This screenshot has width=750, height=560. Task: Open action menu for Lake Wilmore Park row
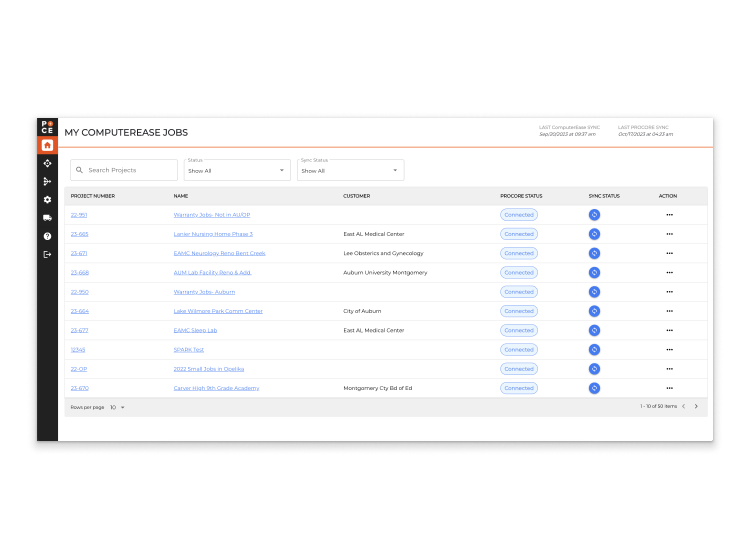669,311
